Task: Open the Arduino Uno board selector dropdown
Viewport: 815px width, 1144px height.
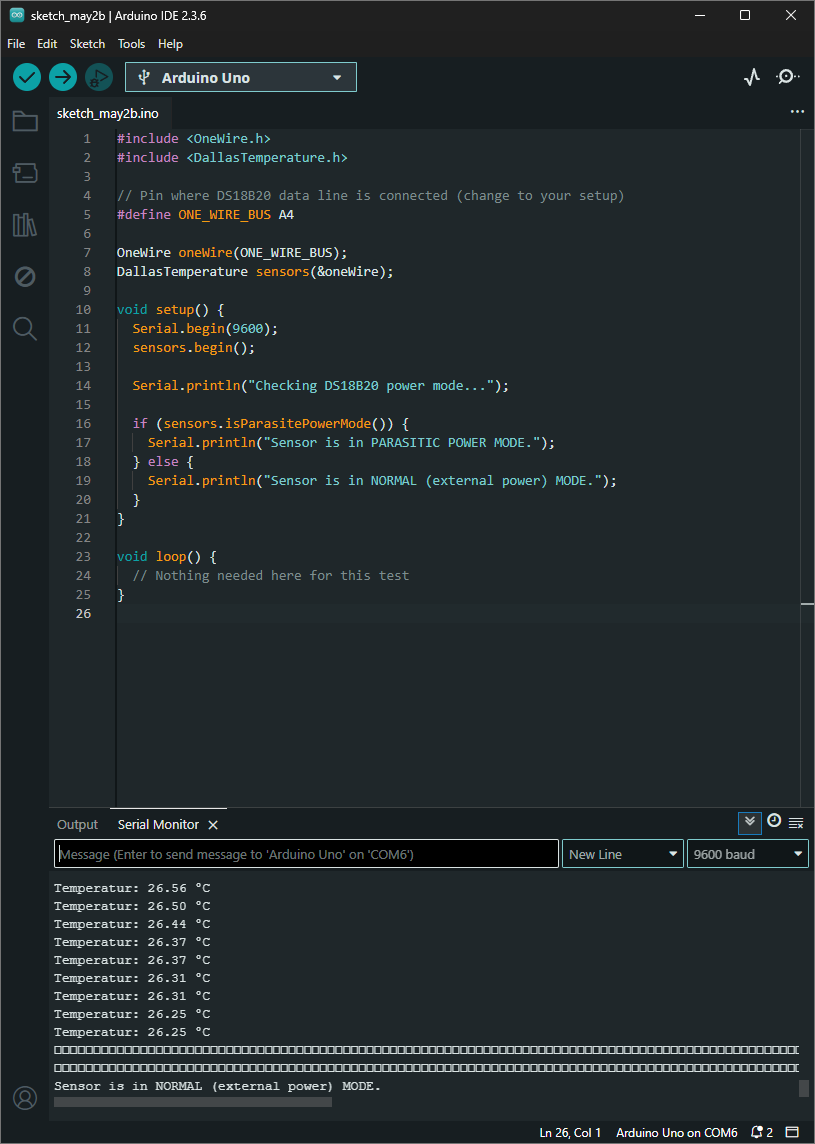Action: click(x=241, y=77)
